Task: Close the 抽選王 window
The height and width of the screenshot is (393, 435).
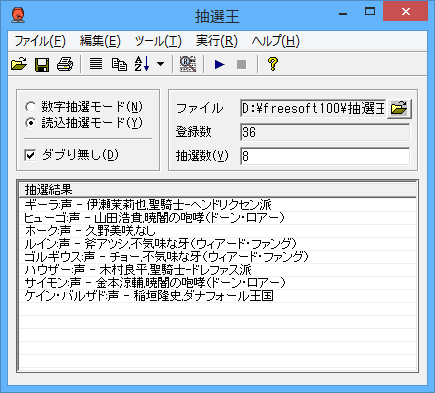Action: coord(406,12)
